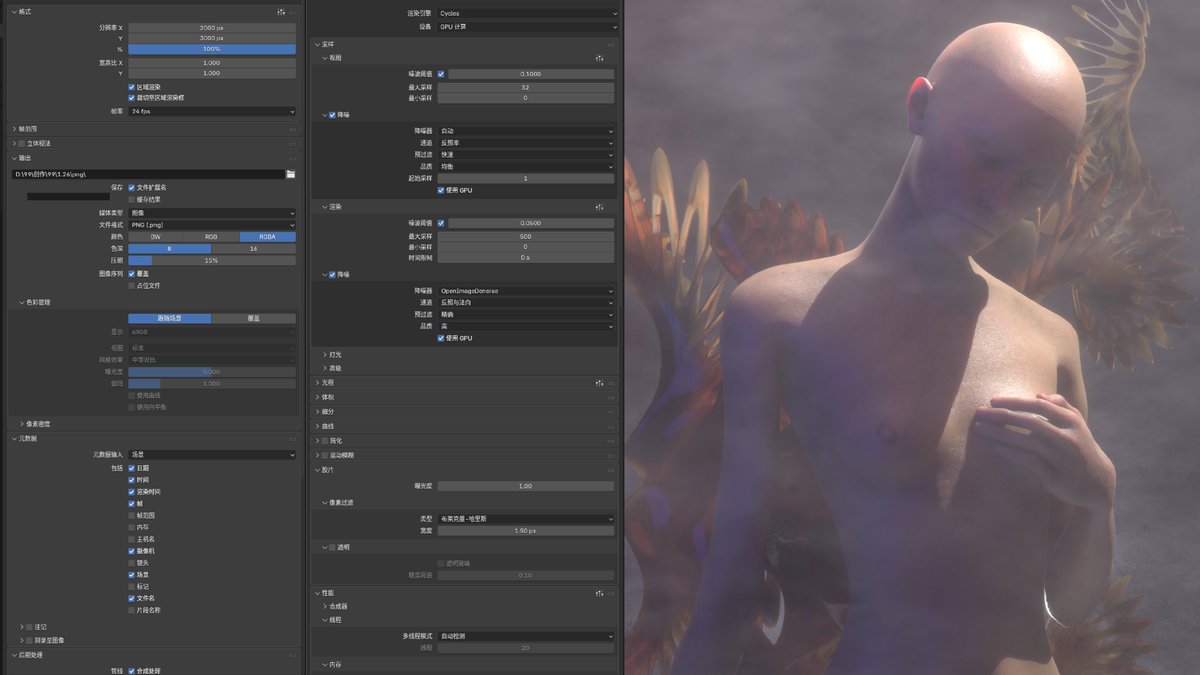Screen dimensions: 1200x675
Task: Toggle the 覆盖 image sequence checkbox
Action: [132, 273]
